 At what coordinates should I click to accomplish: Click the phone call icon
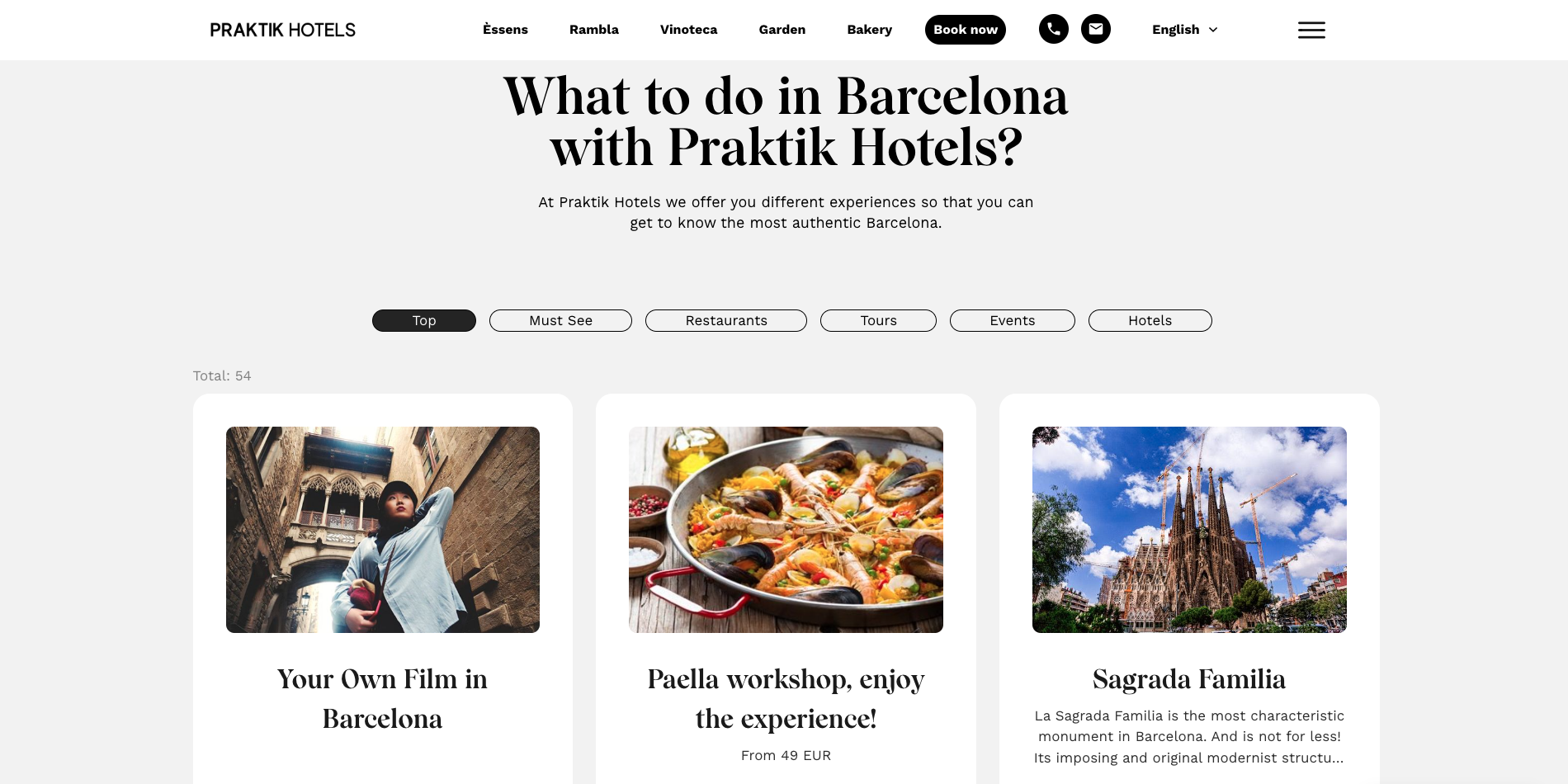coord(1053,30)
